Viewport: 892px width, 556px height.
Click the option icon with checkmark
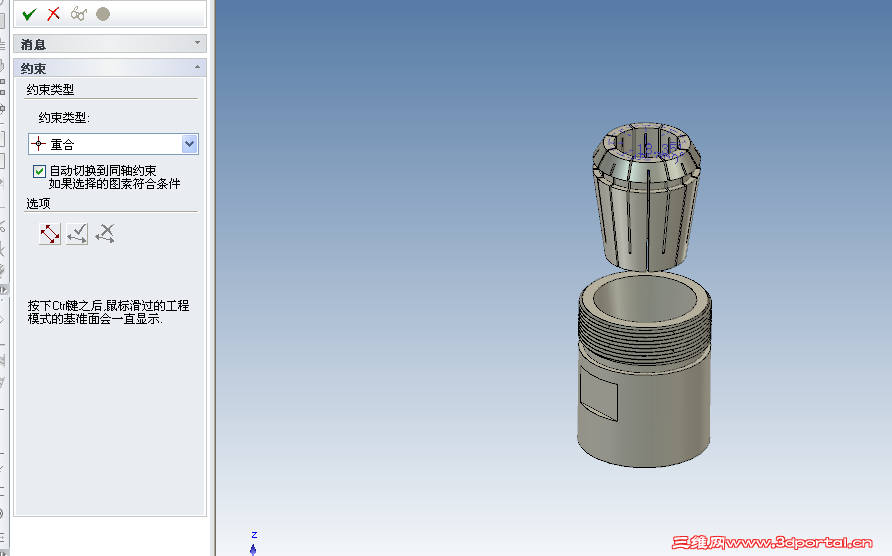(x=77, y=234)
